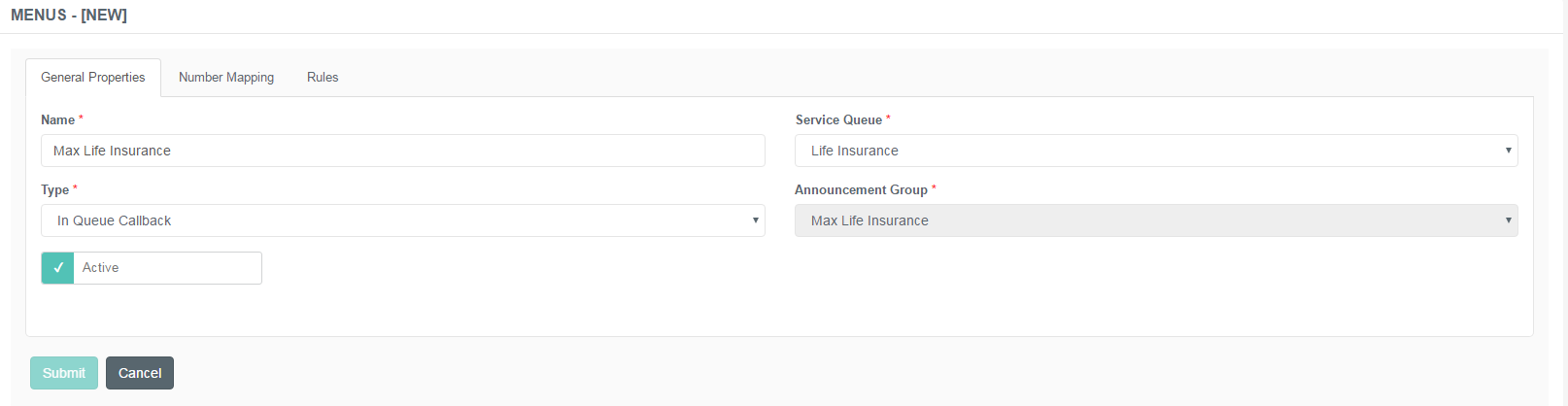1568x406 pixels.
Task: Click the Type field label
Action: pos(54,189)
